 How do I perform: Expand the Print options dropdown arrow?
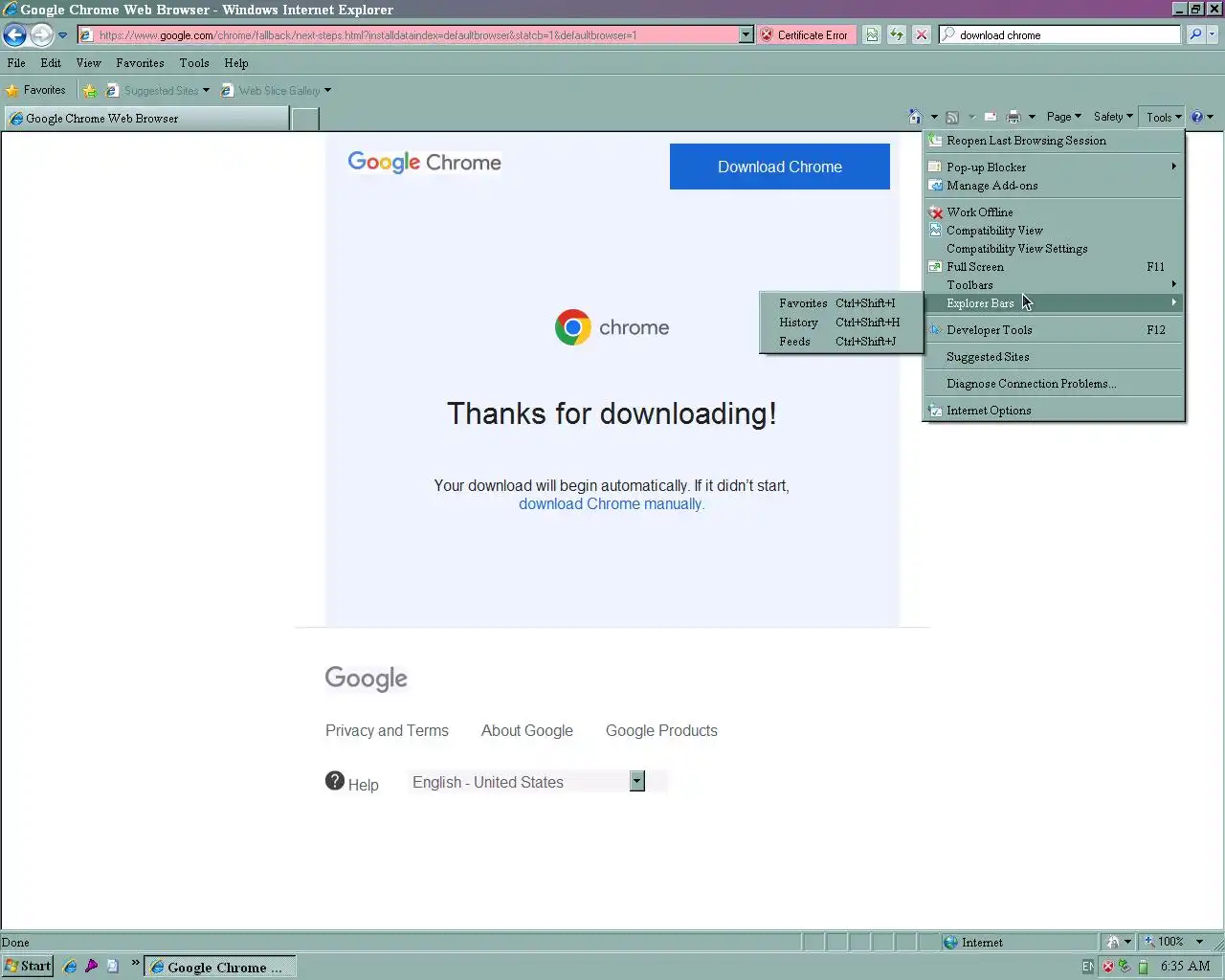point(1032,117)
